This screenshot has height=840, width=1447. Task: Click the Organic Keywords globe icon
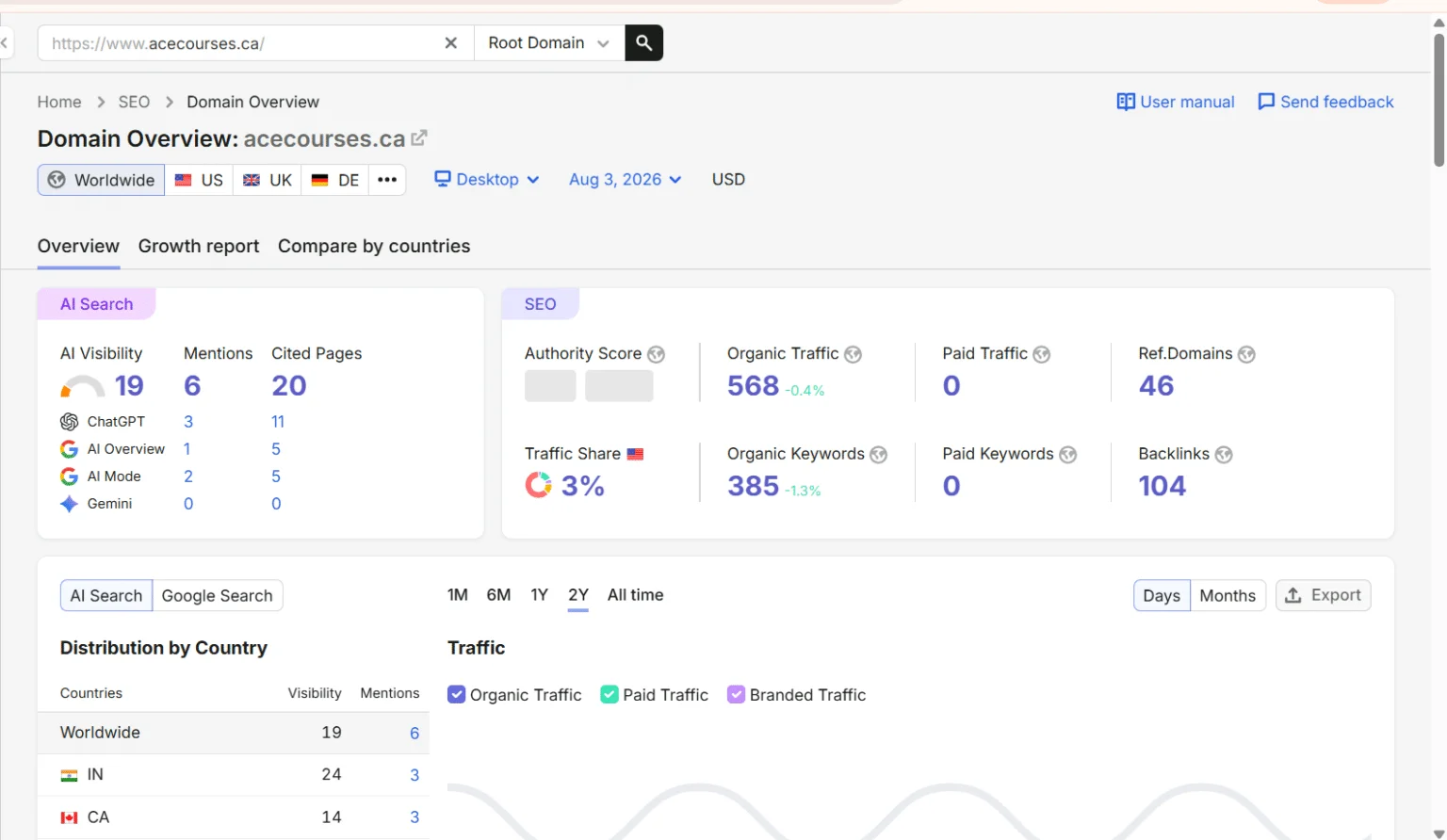click(879, 455)
